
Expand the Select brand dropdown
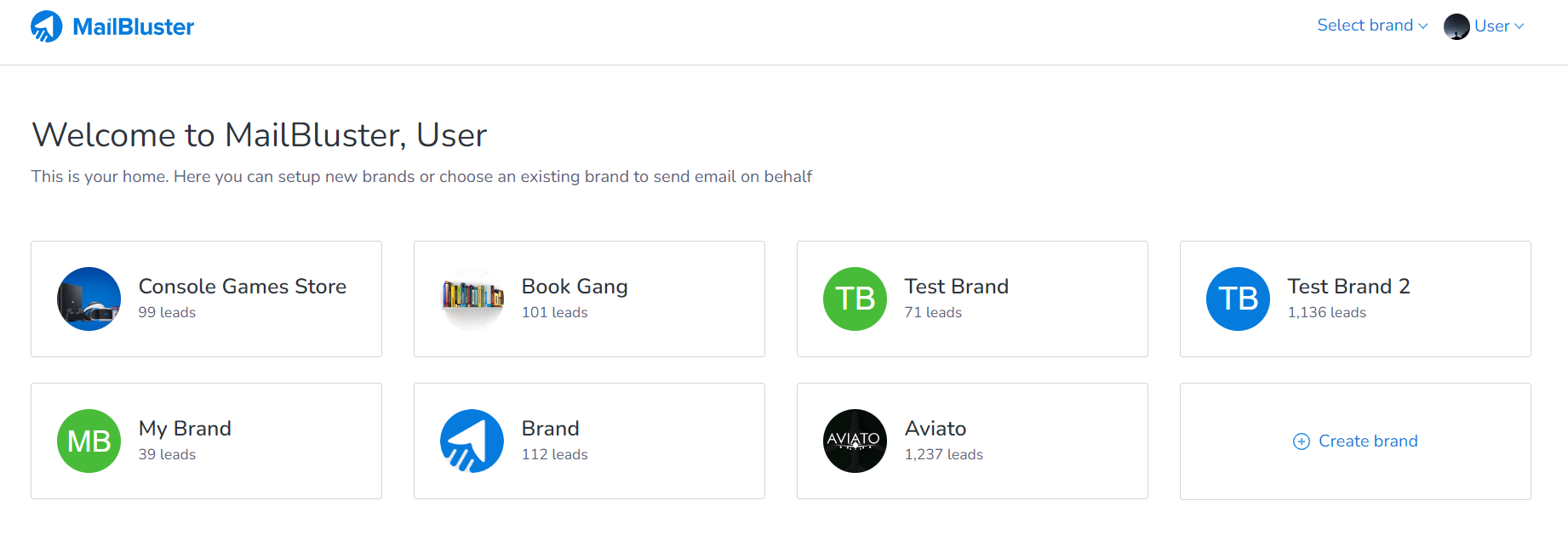coord(1371,26)
